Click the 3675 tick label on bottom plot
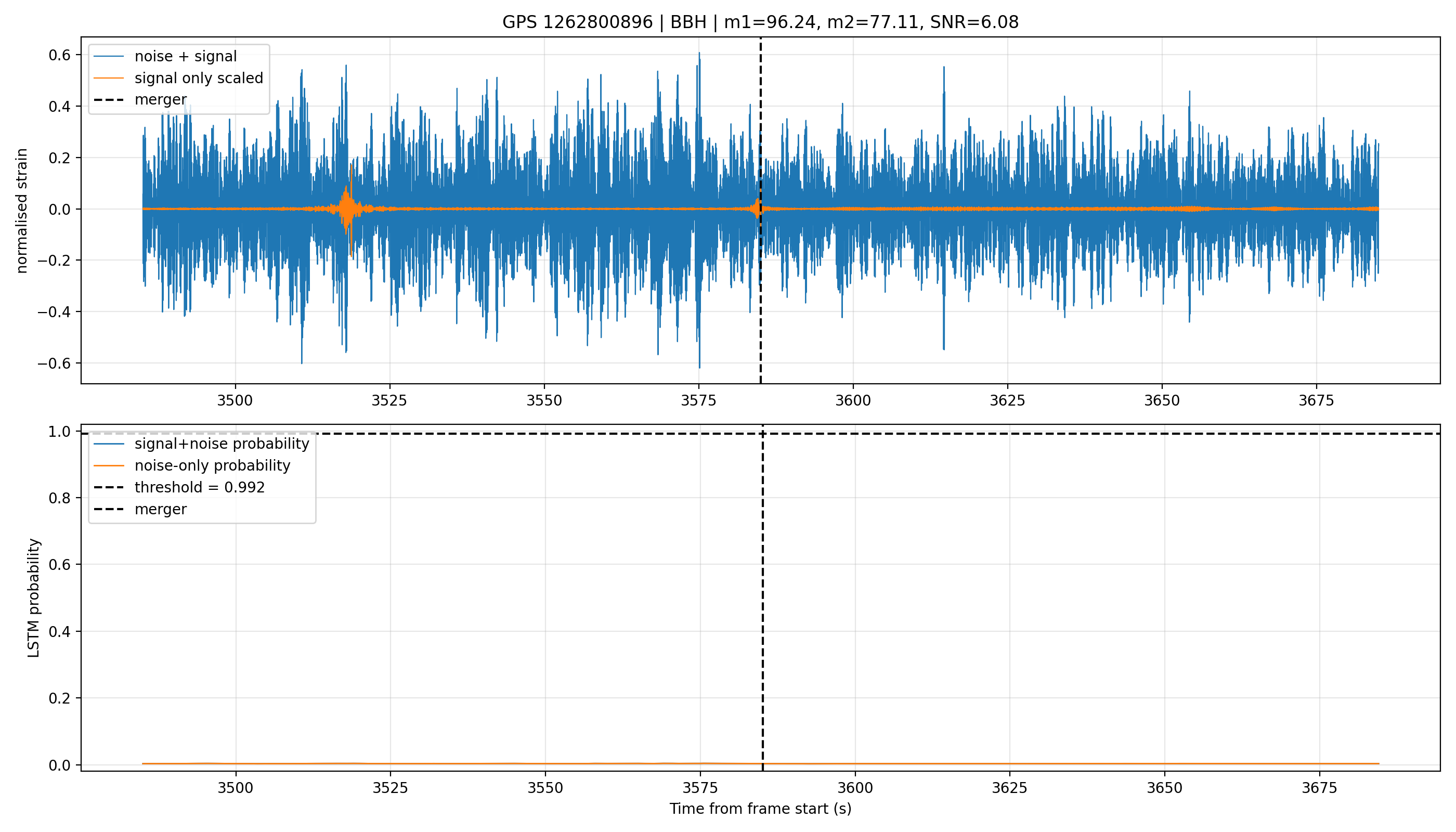This screenshot has width=1456, height=832. [1319, 788]
